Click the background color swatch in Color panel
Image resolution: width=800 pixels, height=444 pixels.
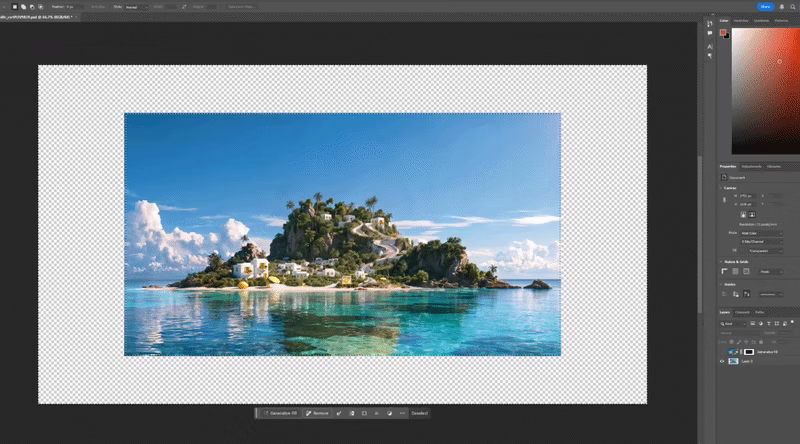coord(727,36)
